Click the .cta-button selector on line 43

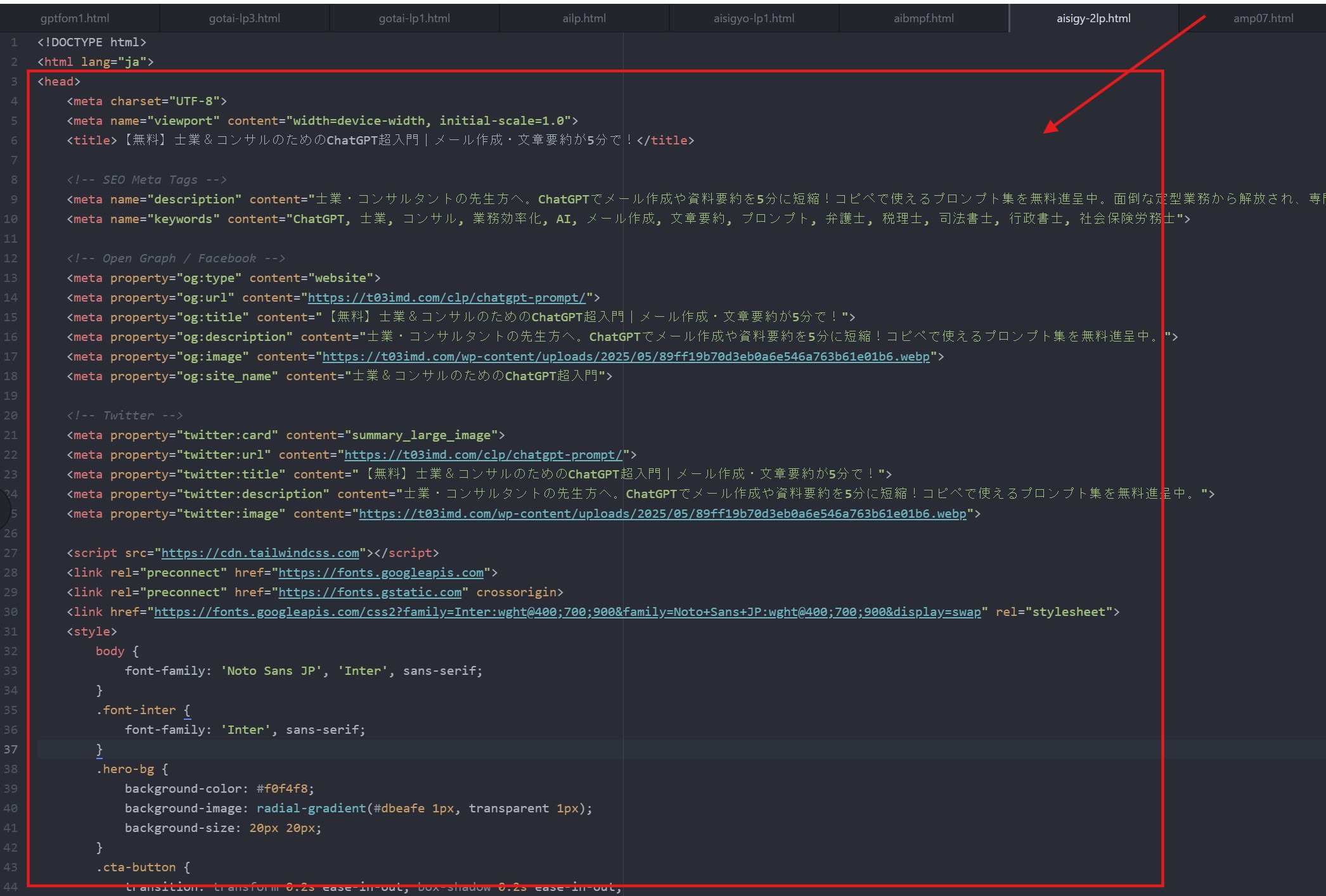coord(136,867)
